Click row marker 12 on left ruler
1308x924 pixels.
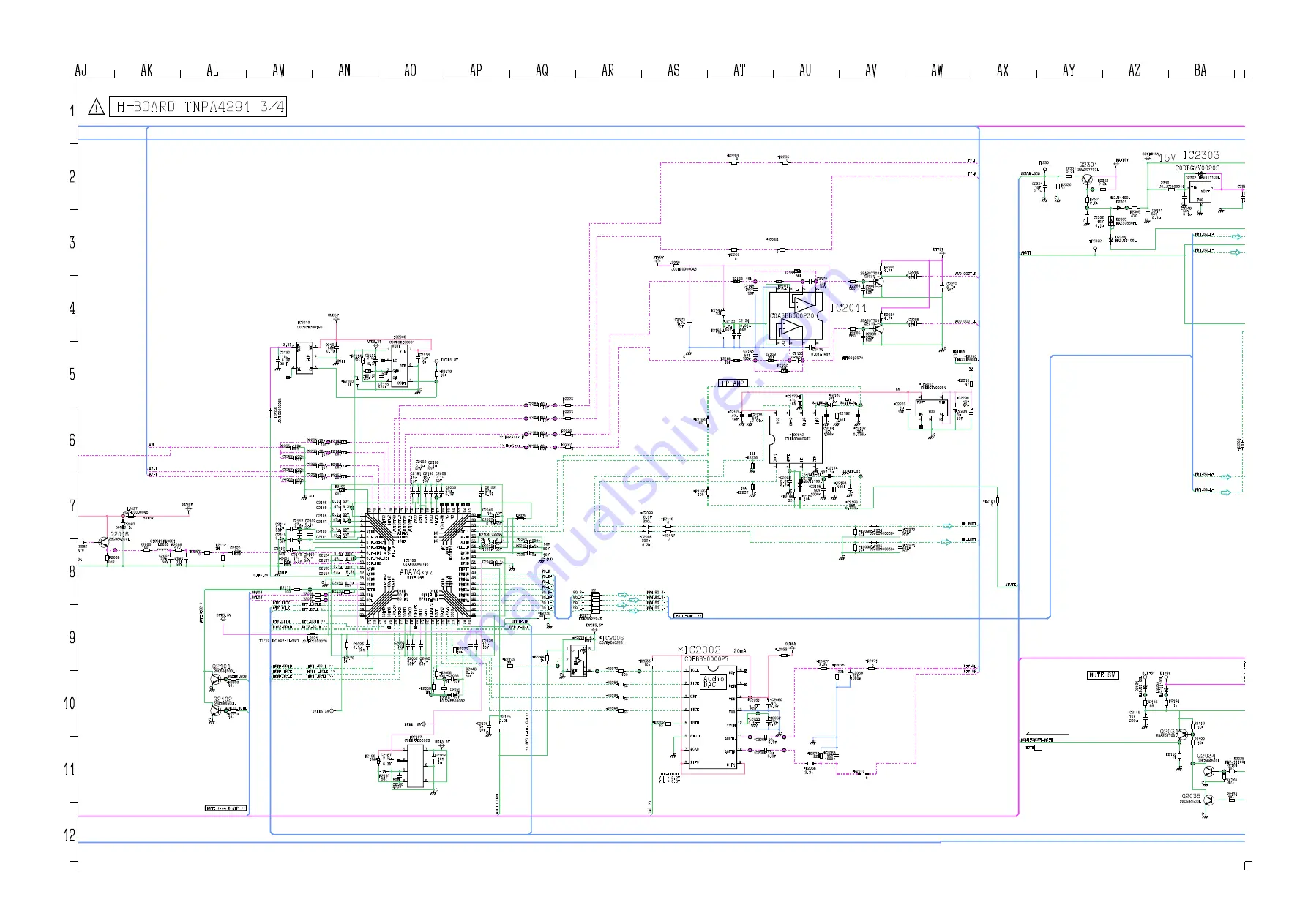[x=70, y=835]
